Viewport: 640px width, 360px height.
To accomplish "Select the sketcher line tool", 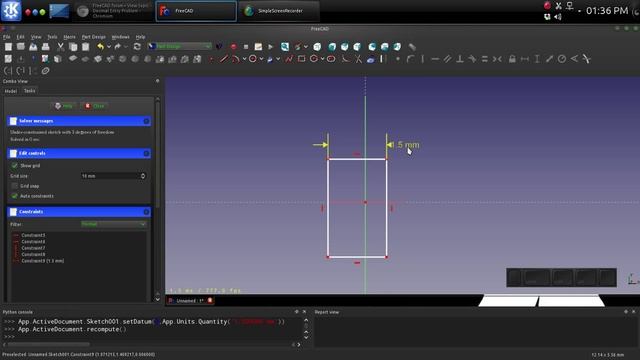I will click(x=224, y=59).
